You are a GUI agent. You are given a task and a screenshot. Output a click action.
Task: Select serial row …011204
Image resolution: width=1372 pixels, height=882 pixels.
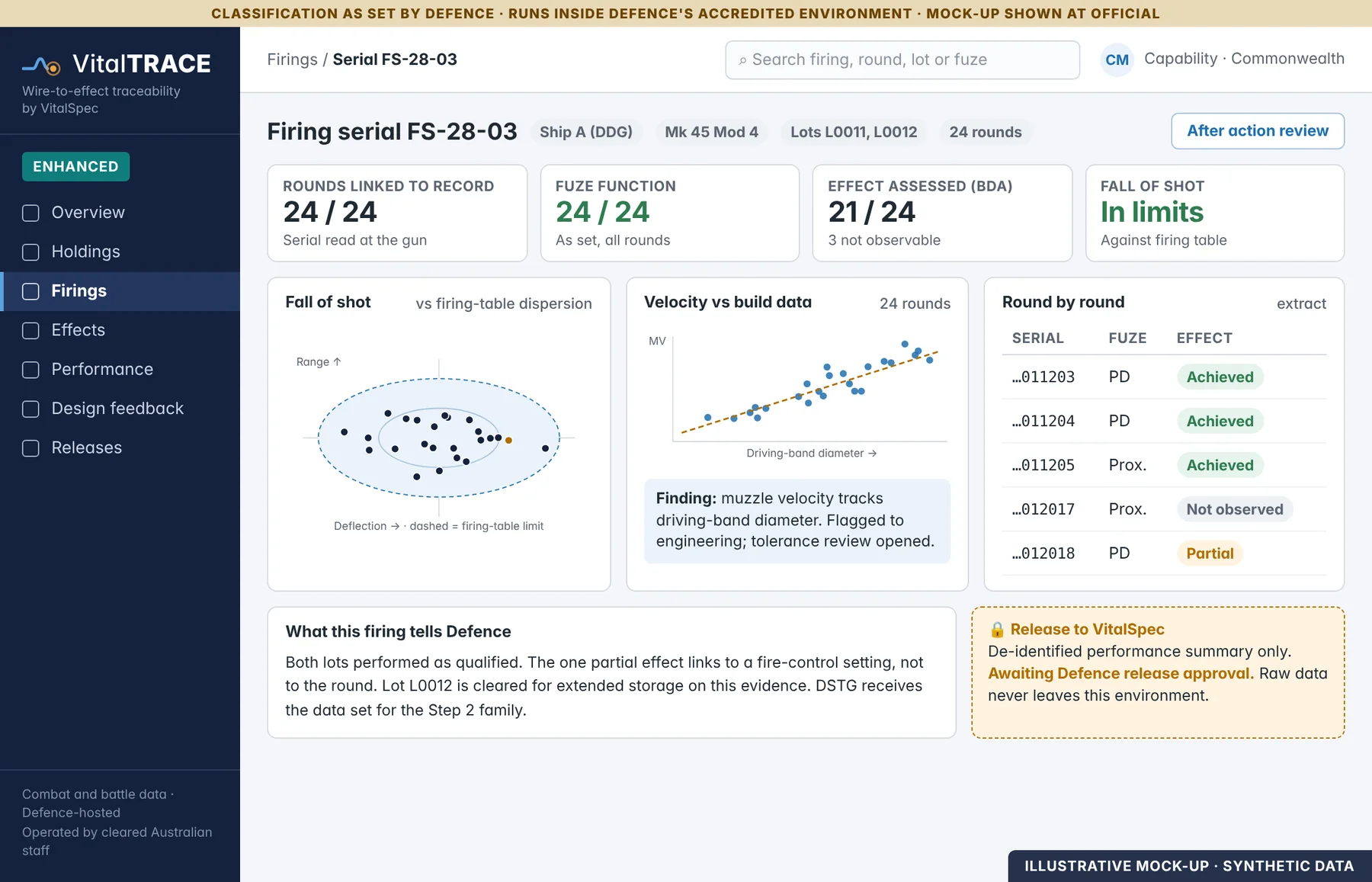click(x=1164, y=422)
